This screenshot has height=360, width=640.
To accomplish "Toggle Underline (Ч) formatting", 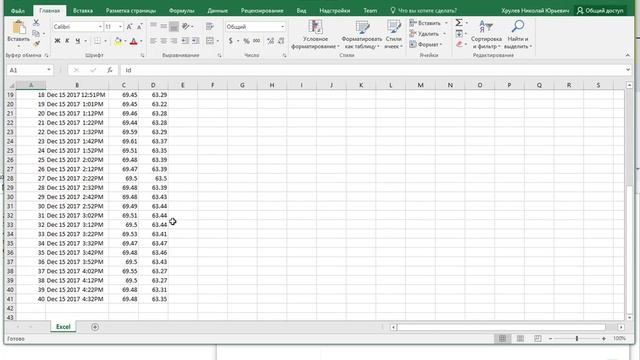I will pos(77,41).
